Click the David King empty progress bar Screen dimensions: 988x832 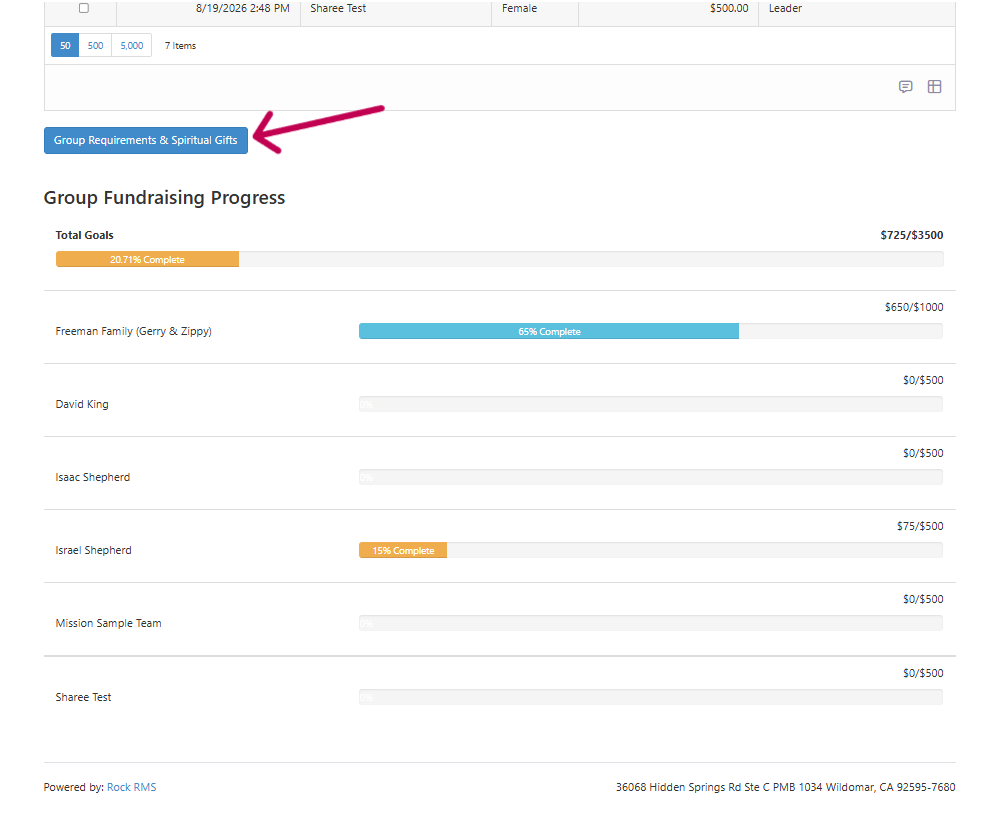(x=651, y=404)
